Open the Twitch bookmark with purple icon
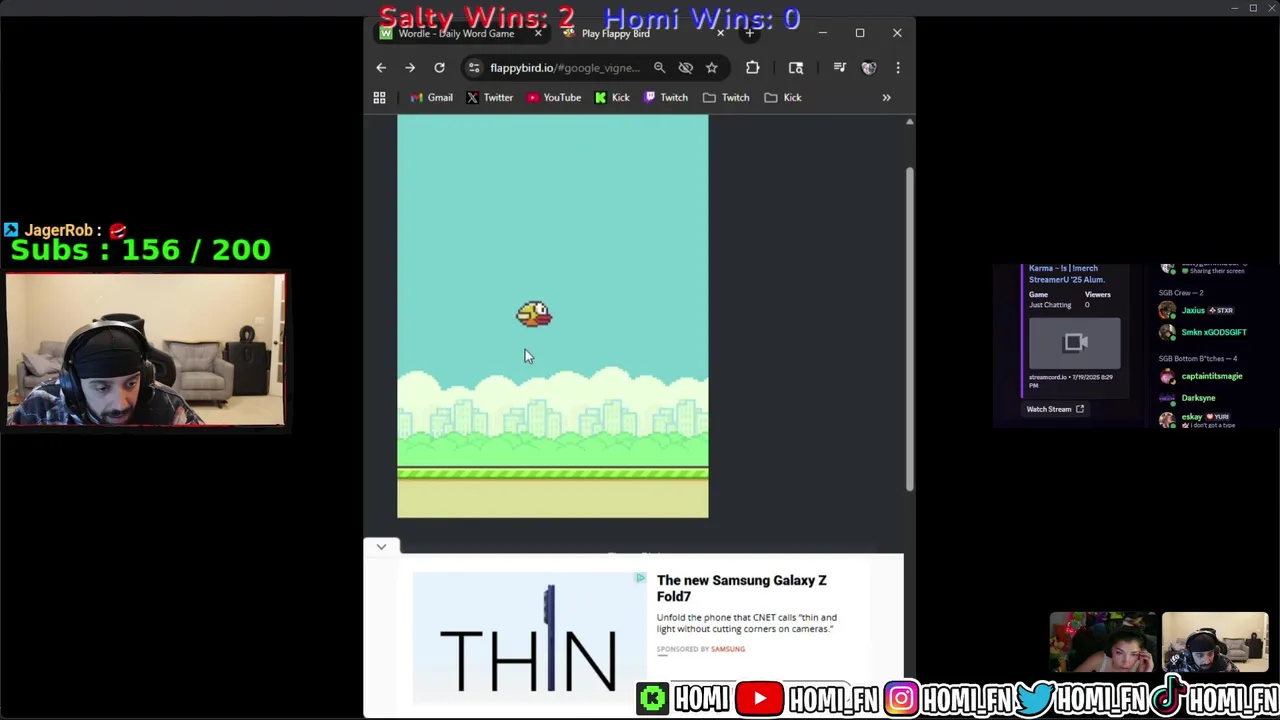This screenshot has height=720, width=1280. click(666, 98)
